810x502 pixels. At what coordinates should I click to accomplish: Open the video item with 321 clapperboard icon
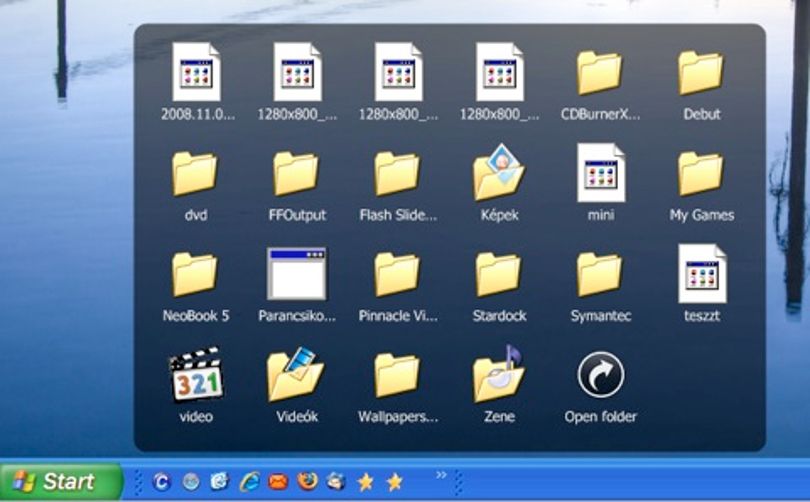pyautogui.click(x=196, y=374)
